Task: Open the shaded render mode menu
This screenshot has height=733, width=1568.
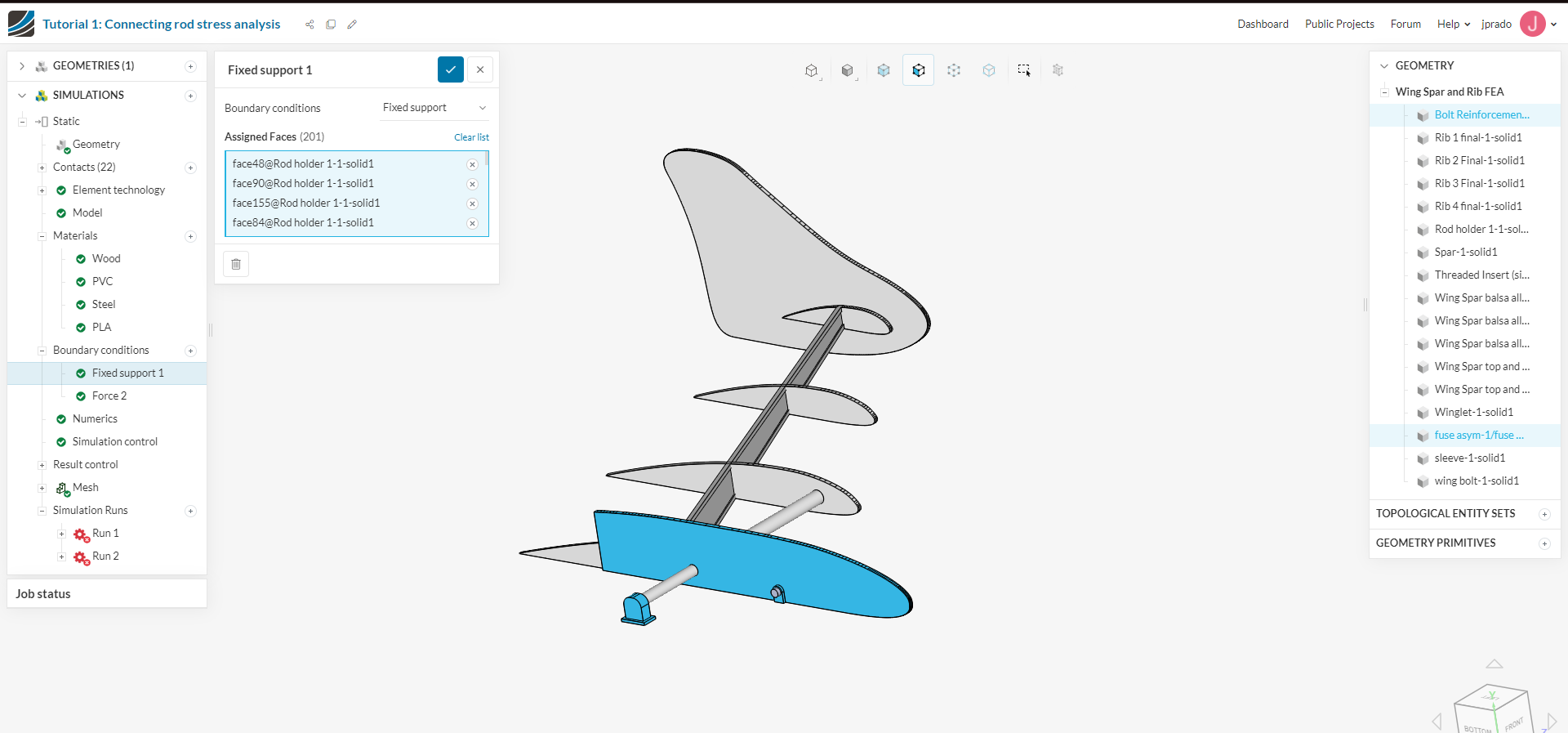Action: coord(848,71)
